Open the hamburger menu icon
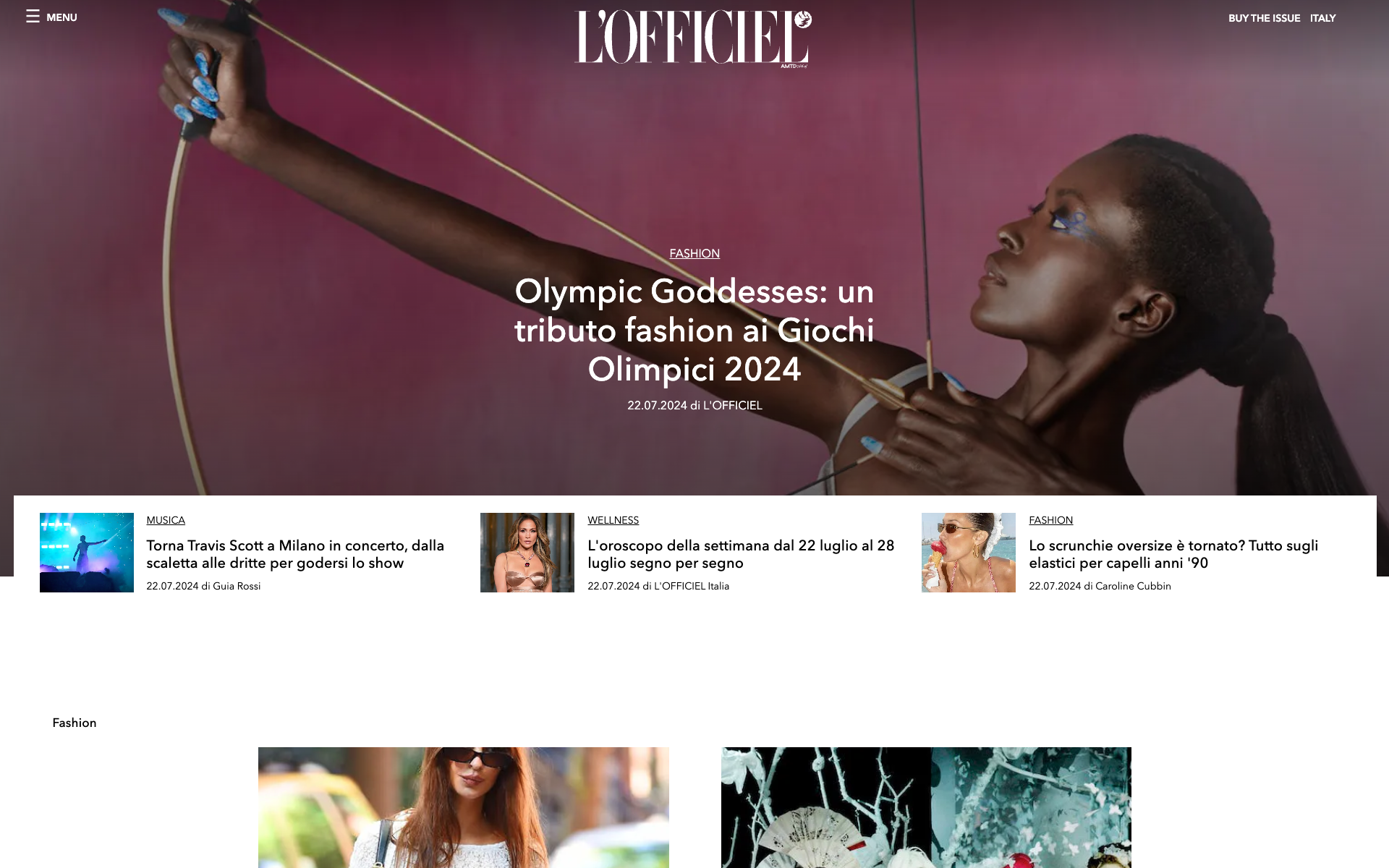 [x=33, y=17]
